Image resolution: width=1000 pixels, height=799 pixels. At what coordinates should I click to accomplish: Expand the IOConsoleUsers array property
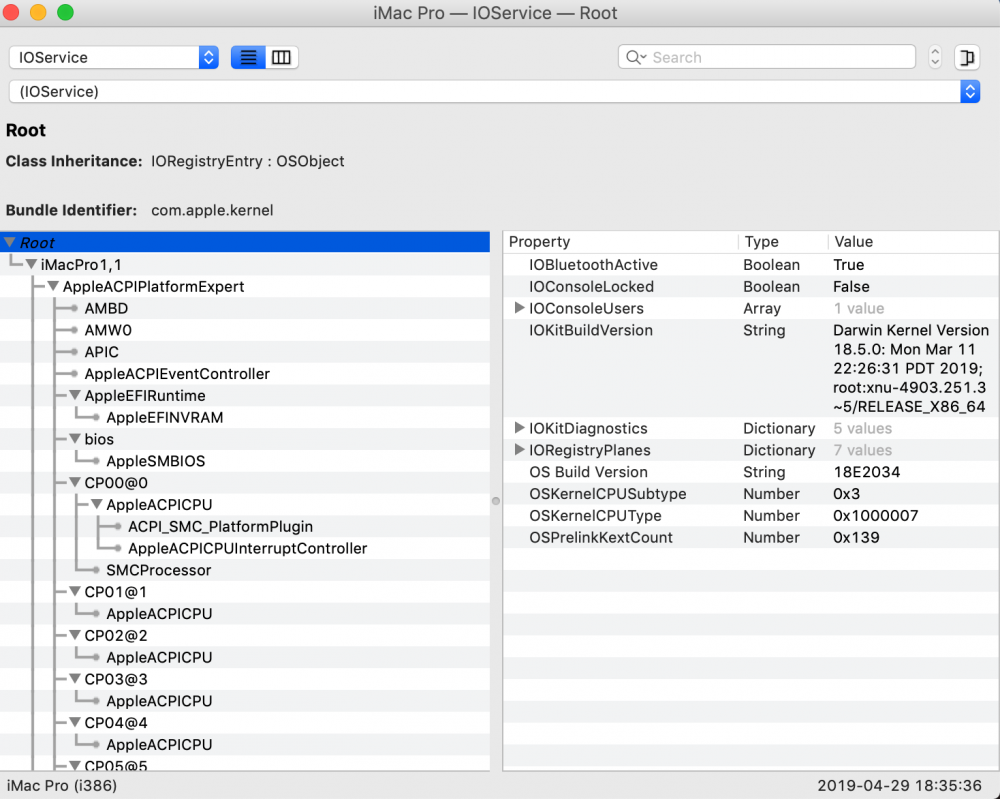519,308
